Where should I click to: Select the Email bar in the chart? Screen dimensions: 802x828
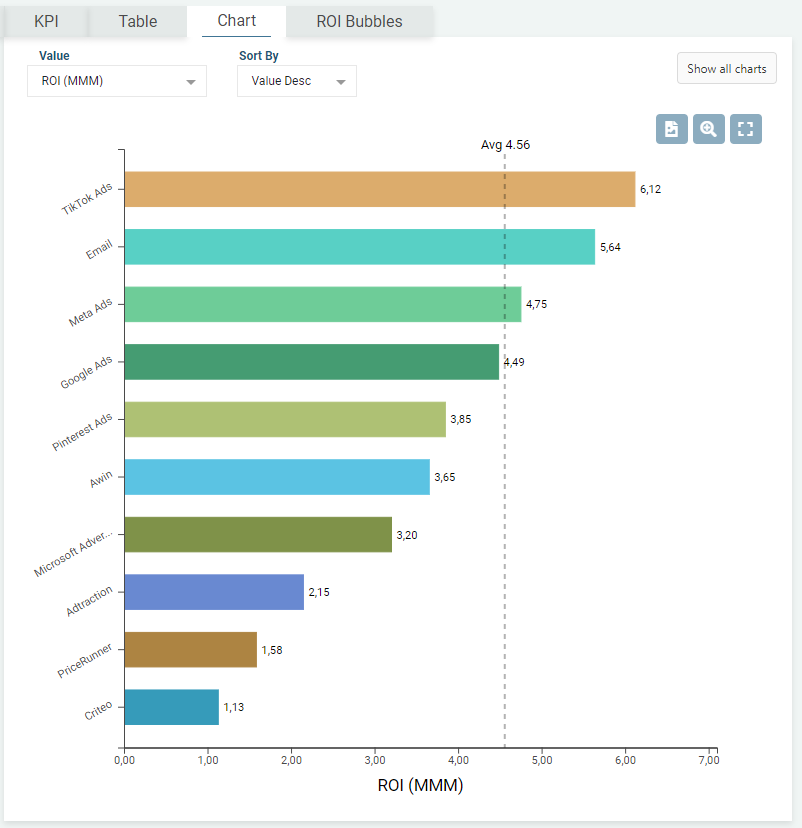coord(359,247)
